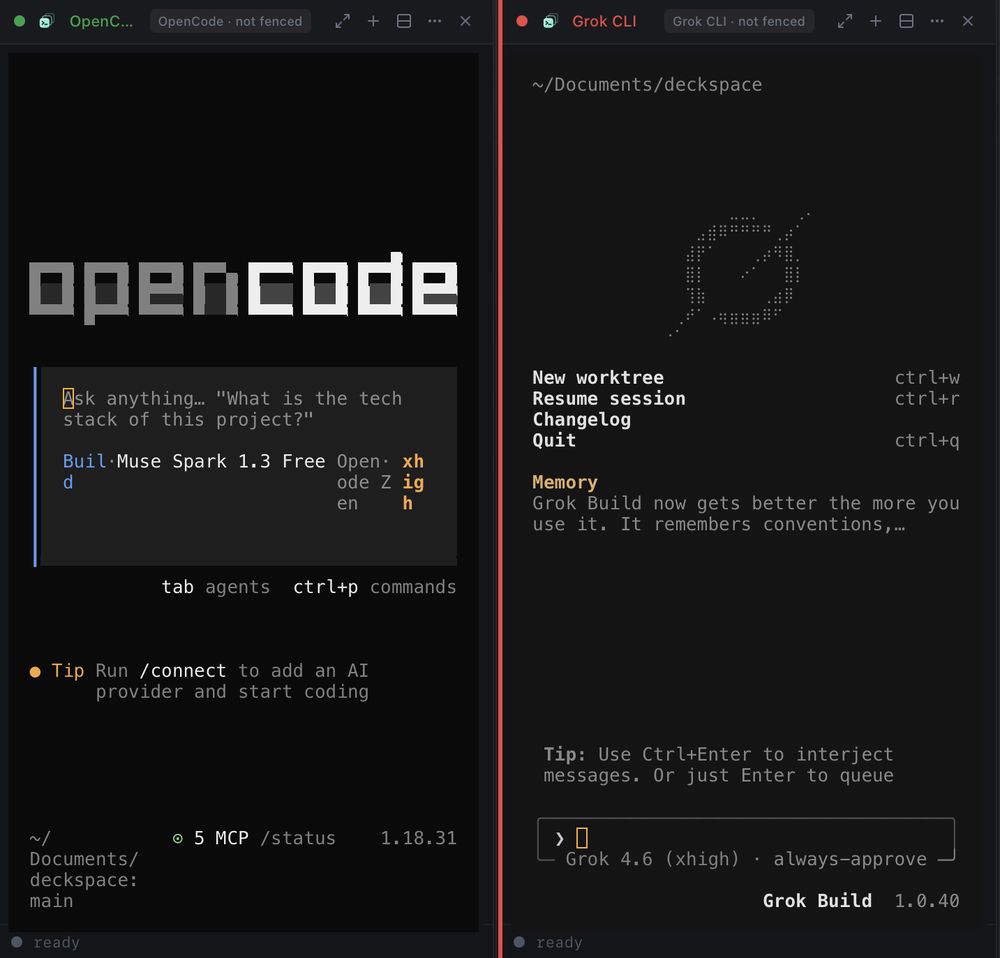Focus the Grok CLI prompt input box
This screenshot has height=958, width=1000.
(x=746, y=838)
